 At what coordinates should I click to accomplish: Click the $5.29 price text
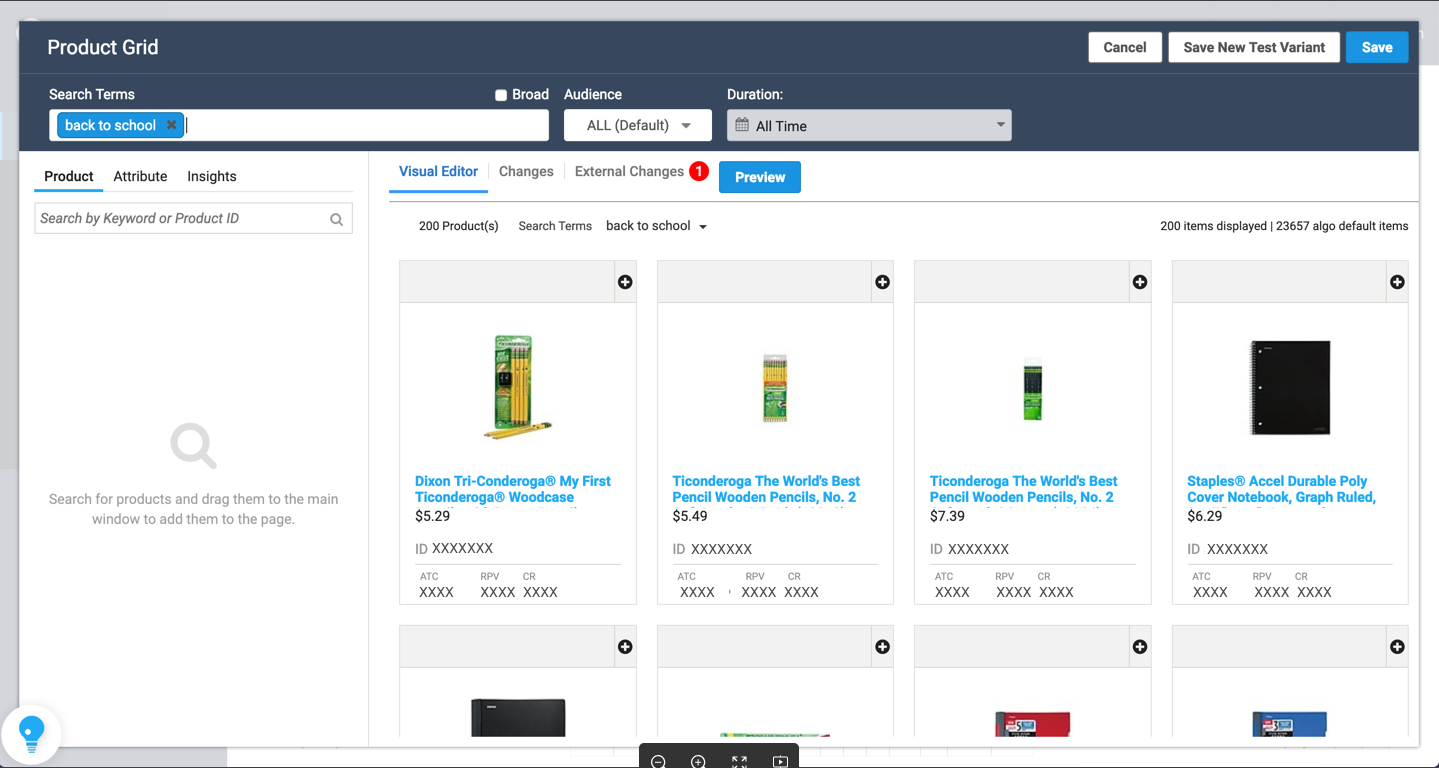(432, 516)
